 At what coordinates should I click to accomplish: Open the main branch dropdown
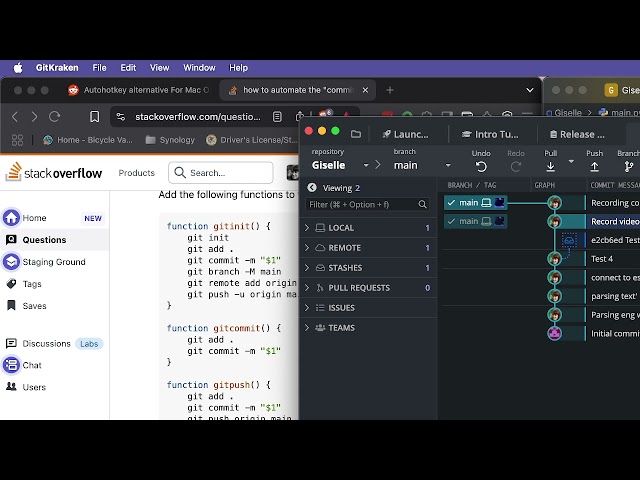[x=422, y=165]
